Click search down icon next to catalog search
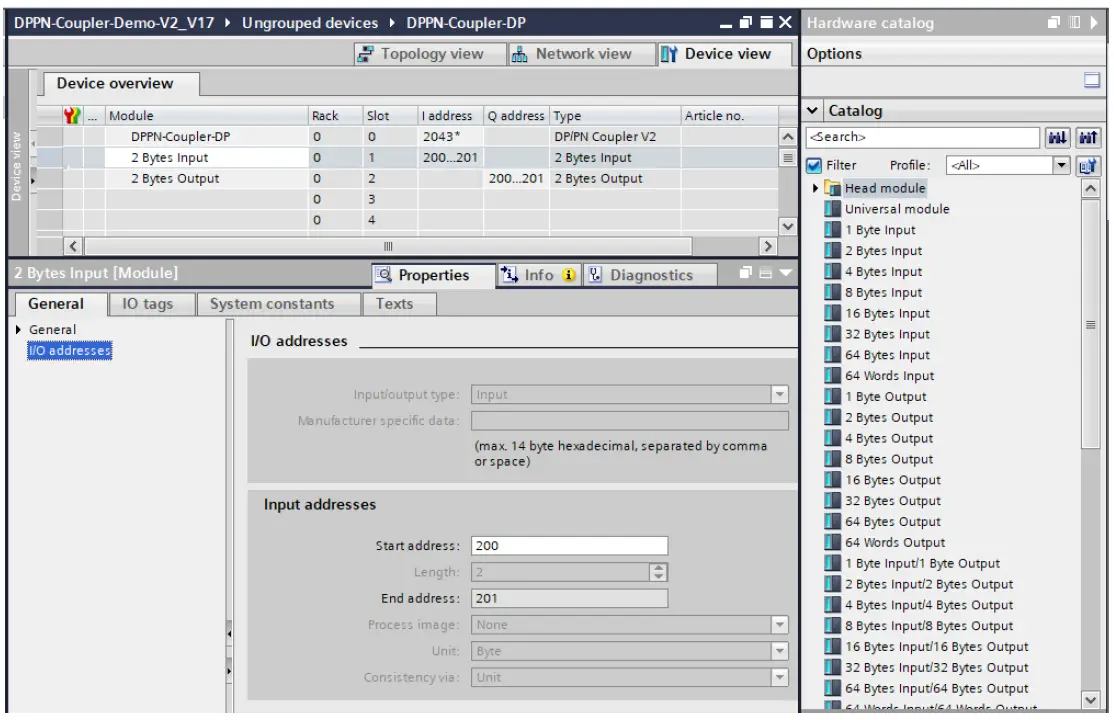The width and height of the screenshot is (1114, 720). pyautogui.click(x=1057, y=137)
